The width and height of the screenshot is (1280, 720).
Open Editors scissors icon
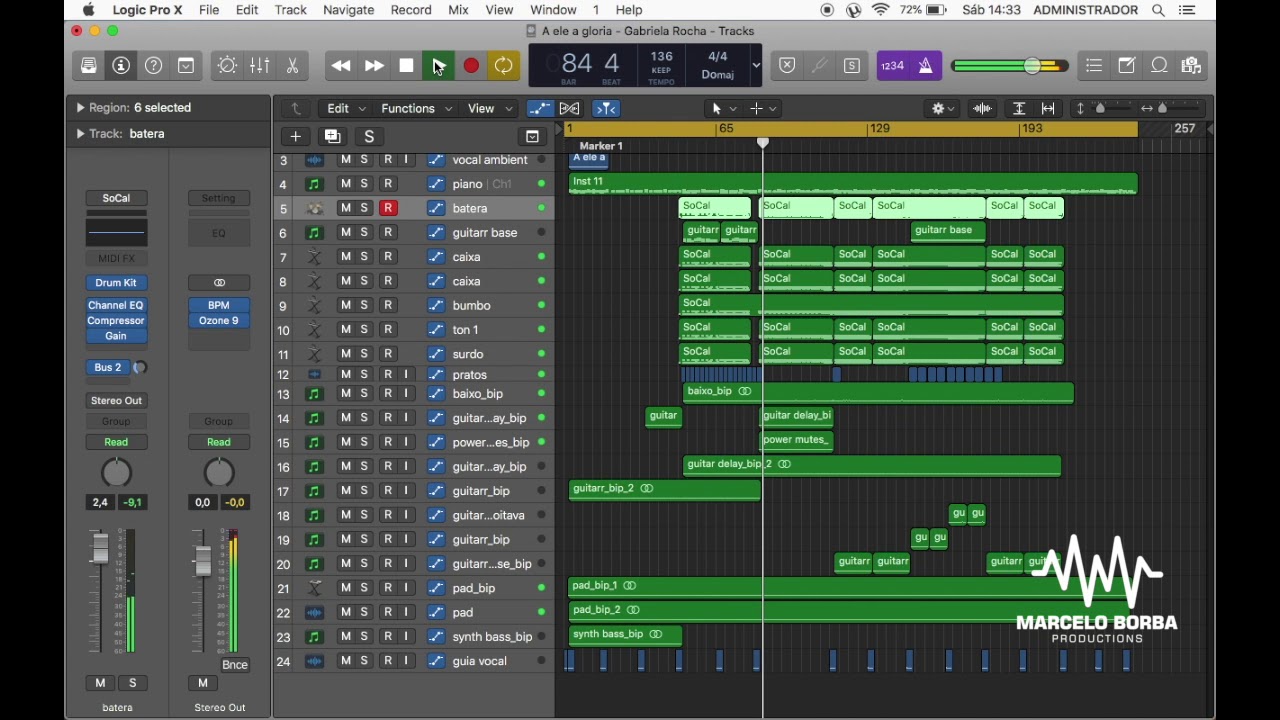click(x=293, y=66)
